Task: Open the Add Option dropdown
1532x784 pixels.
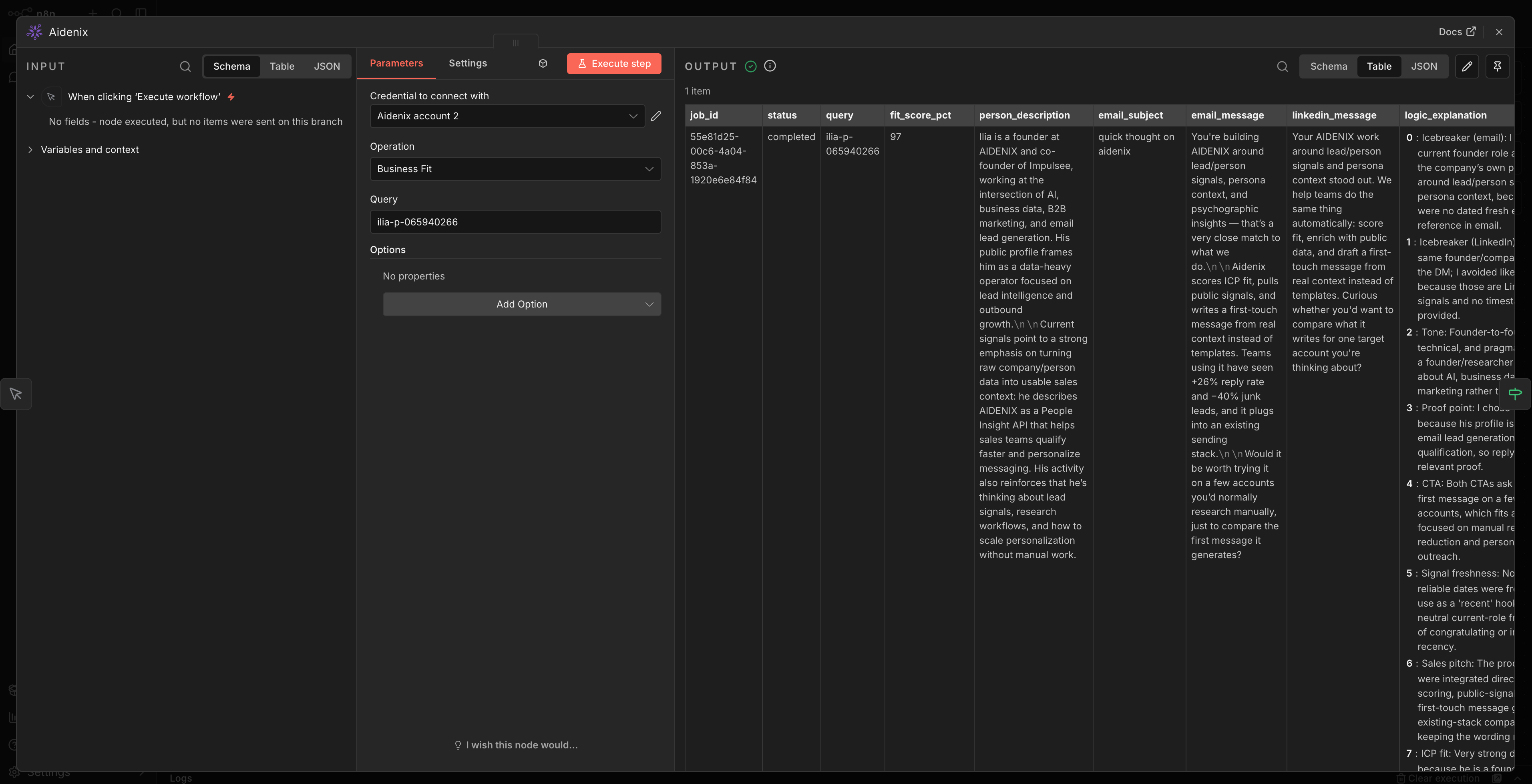Action: tap(522, 304)
